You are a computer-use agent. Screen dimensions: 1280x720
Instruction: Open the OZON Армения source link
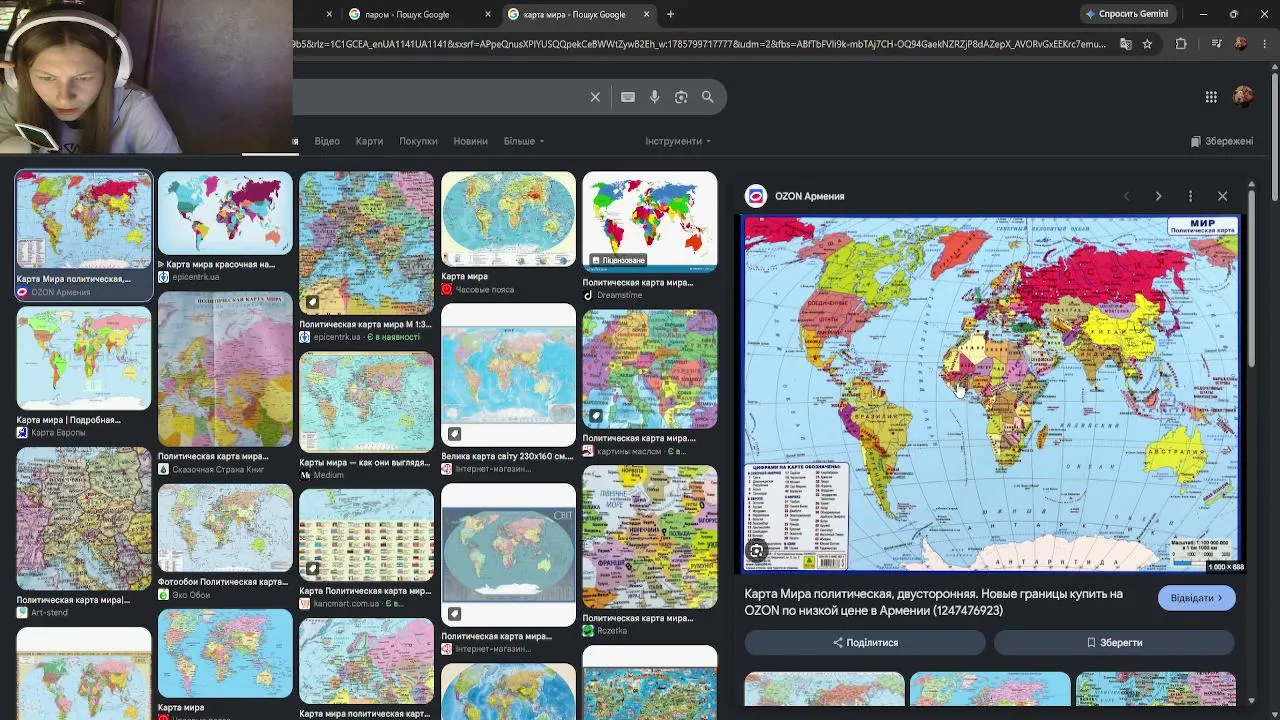pyautogui.click(x=809, y=196)
